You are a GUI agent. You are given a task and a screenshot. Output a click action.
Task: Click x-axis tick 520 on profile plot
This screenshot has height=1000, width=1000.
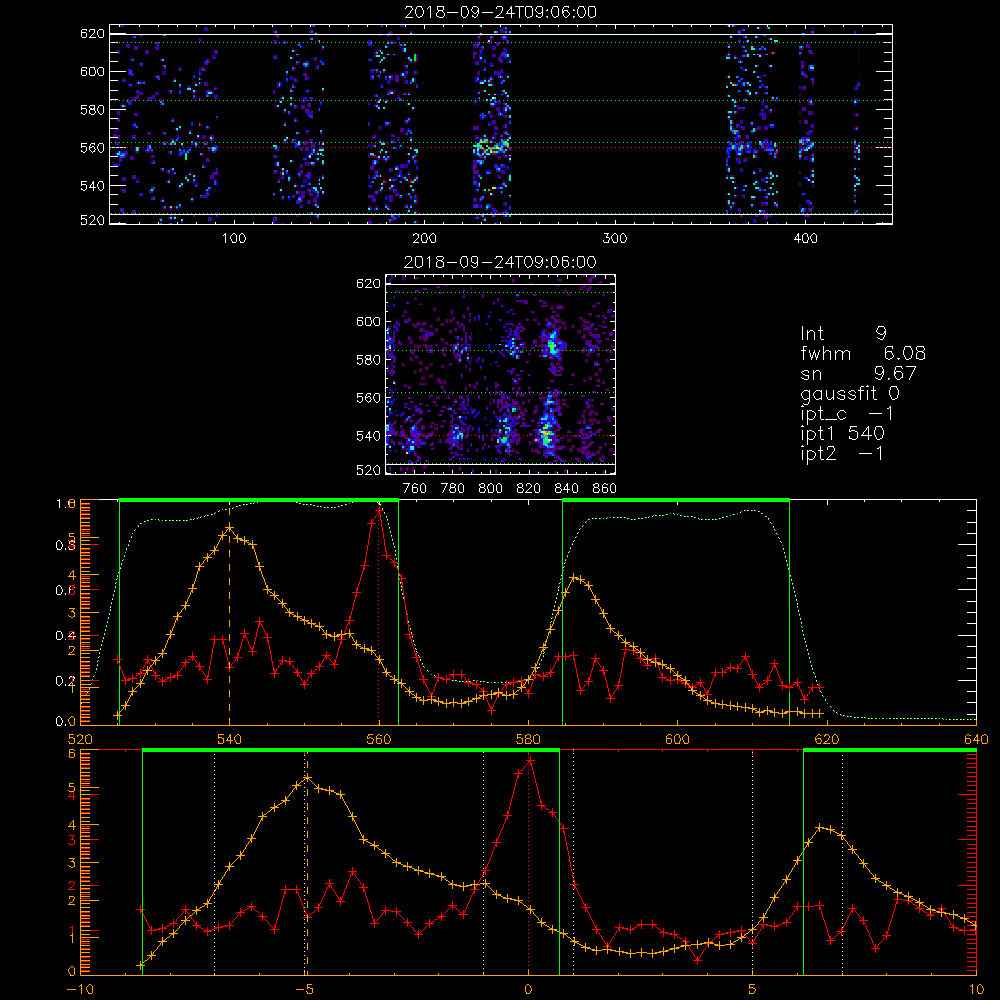coord(80,740)
